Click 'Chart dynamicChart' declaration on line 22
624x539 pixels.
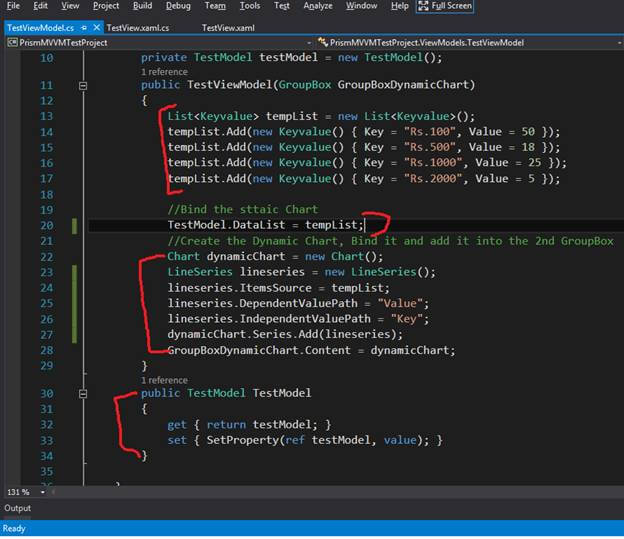pos(226,256)
